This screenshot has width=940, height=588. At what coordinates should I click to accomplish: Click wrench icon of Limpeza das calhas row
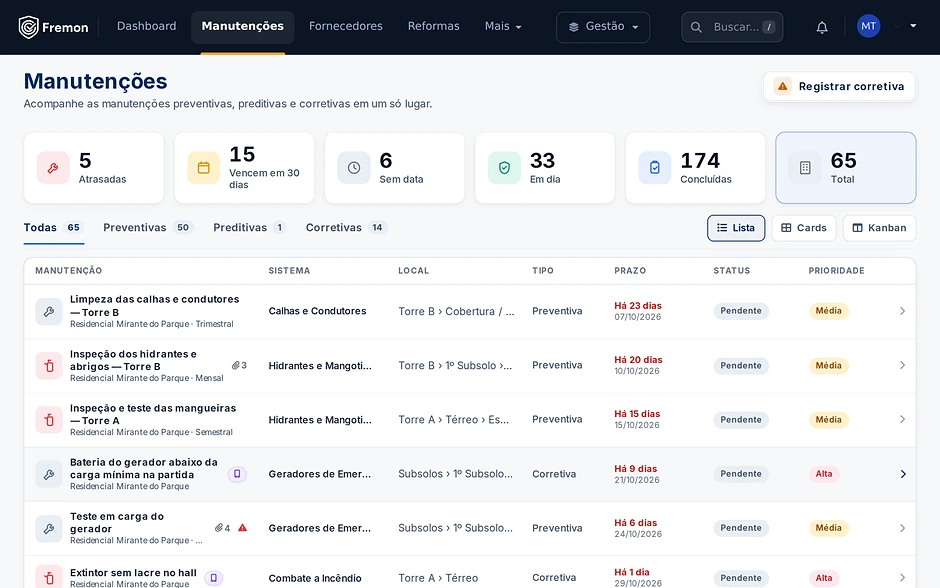point(49,311)
